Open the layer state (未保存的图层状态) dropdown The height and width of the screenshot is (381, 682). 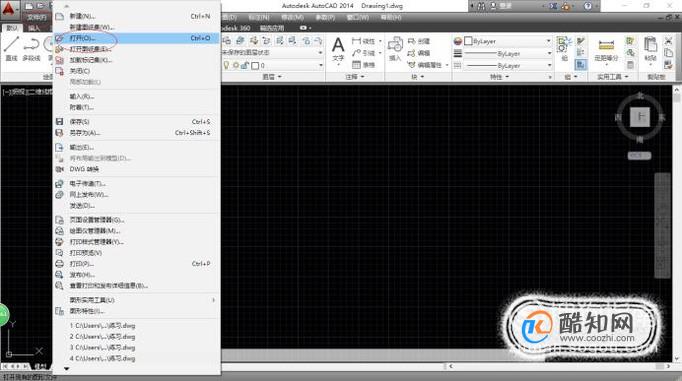tap(272, 53)
